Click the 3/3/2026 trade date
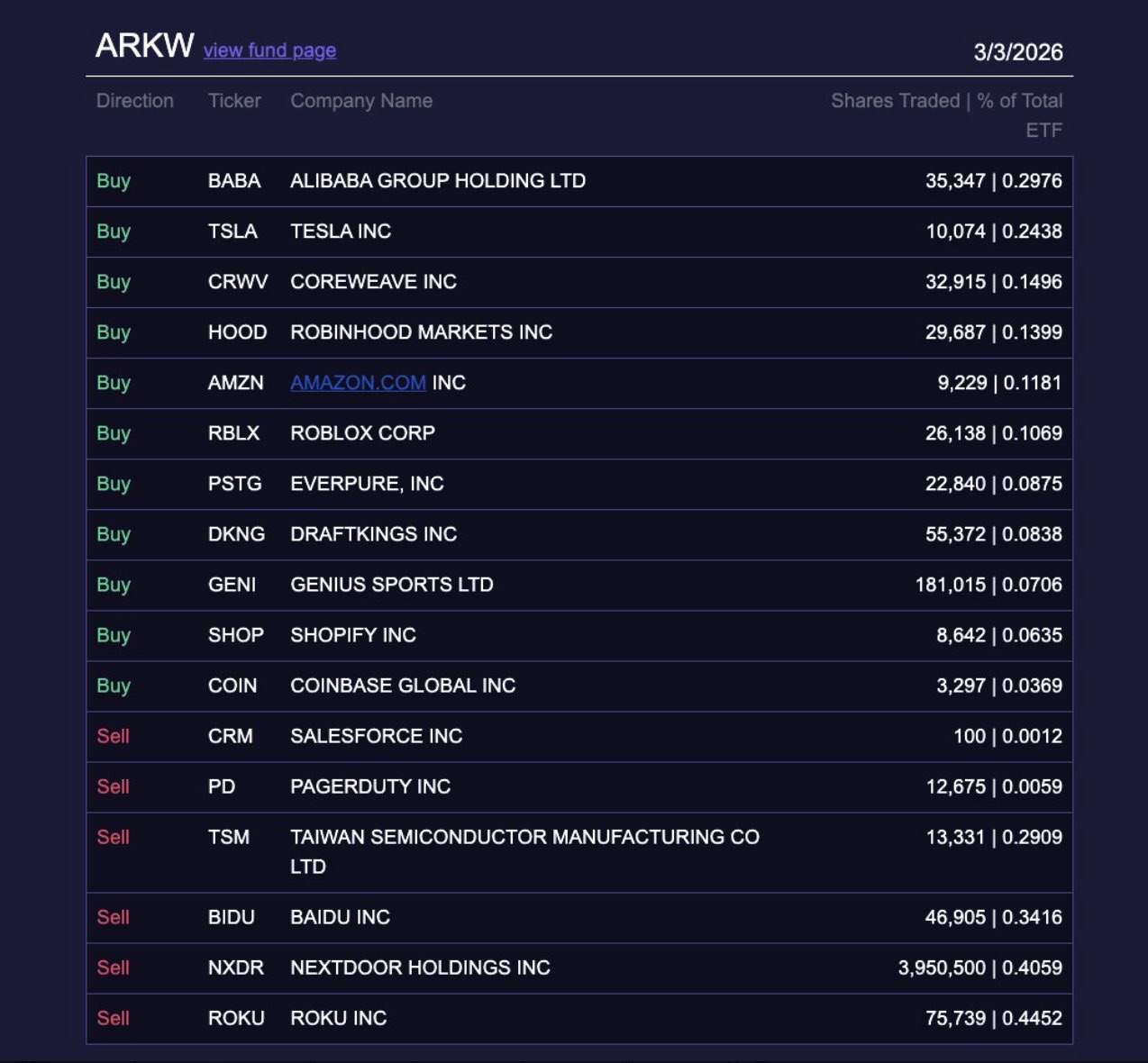This screenshot has width=1148, height=1063. [1017, 52]
